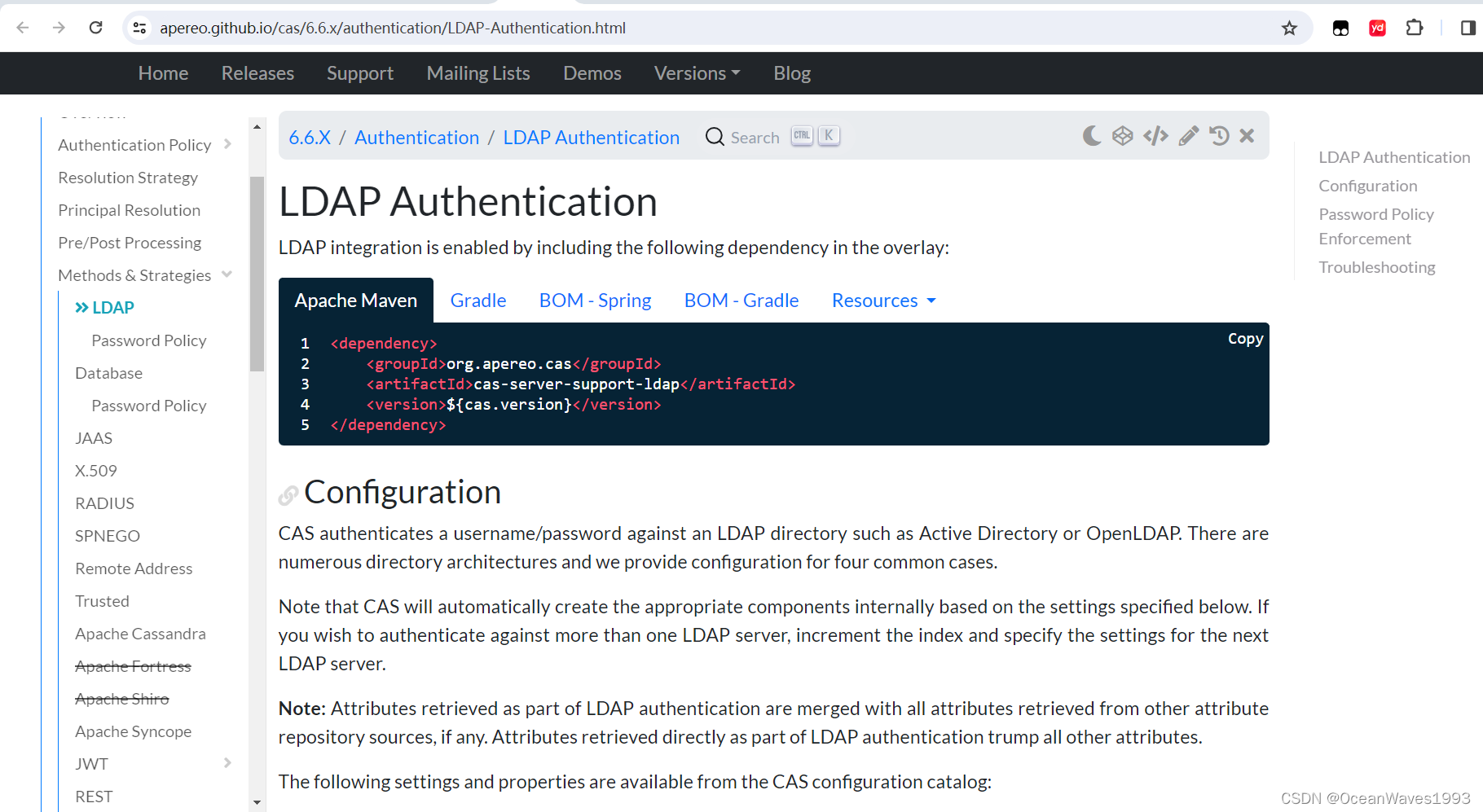1483x812 pixels.
Task: Open Home in the top navbar
Action: click(163, 73)
